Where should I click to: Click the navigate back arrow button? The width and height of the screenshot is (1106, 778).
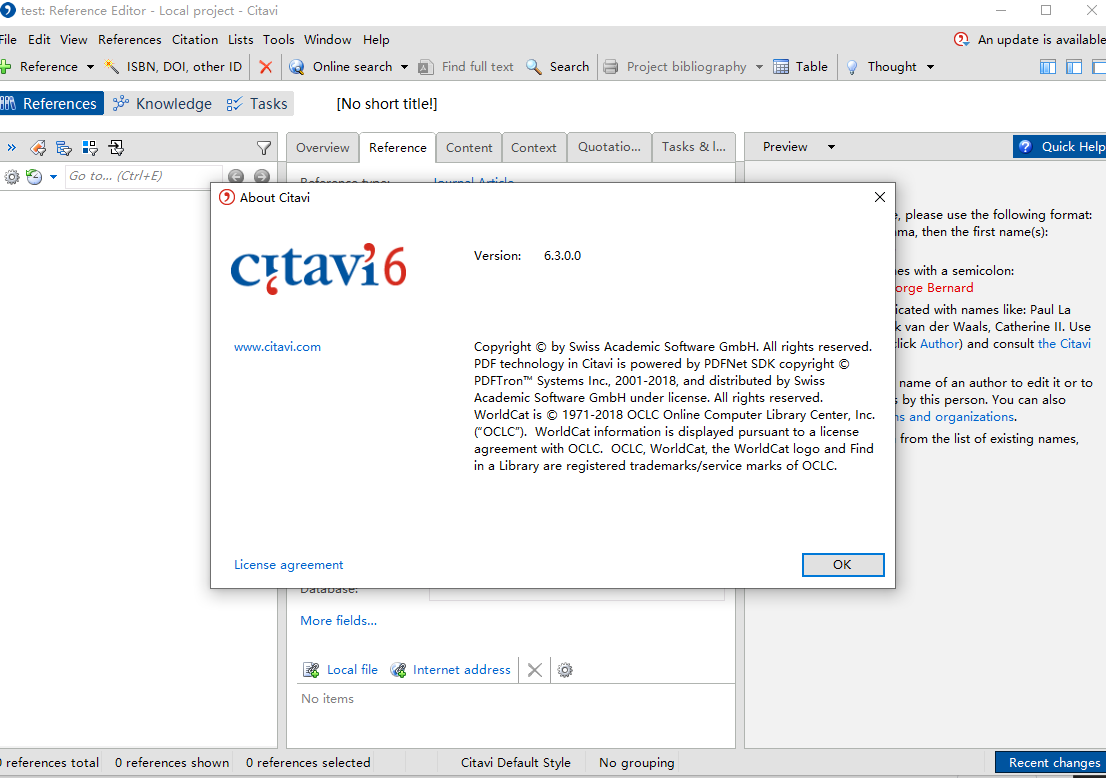point(236,176)
